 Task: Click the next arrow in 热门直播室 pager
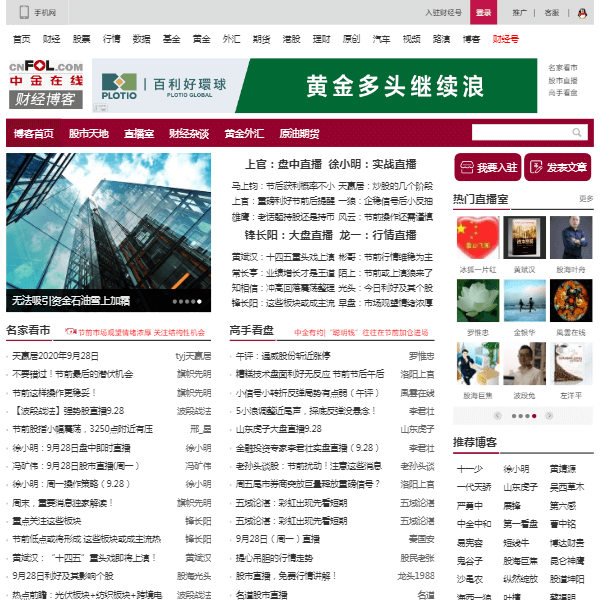click(x=549, y=416)
